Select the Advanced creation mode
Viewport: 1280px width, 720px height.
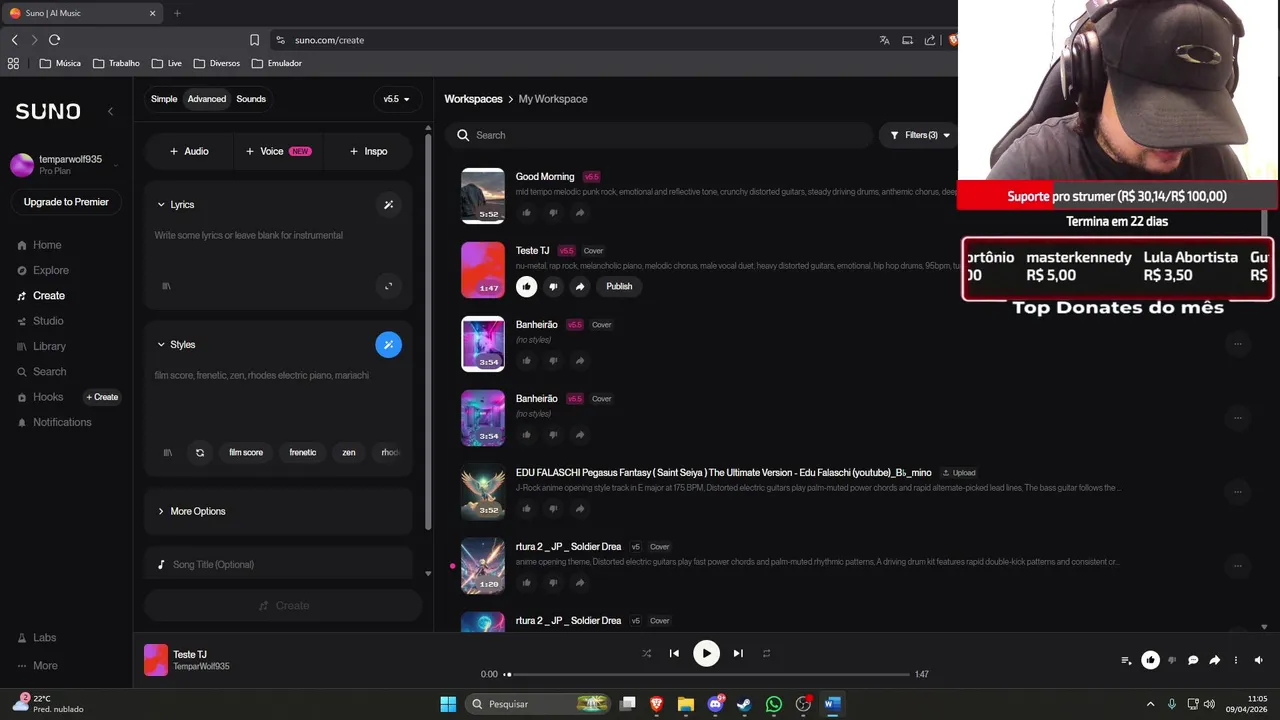[207, 99]
